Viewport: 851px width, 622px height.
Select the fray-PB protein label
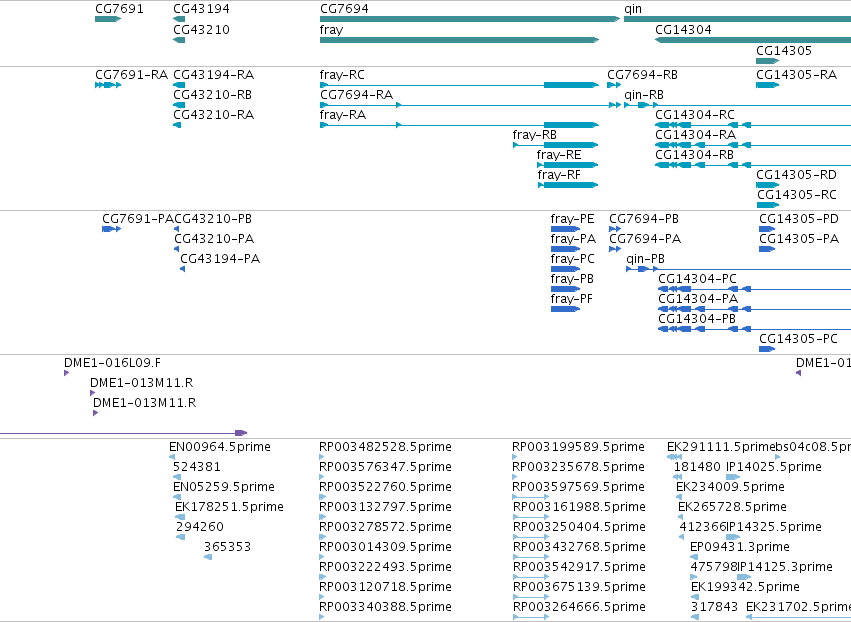572,280
